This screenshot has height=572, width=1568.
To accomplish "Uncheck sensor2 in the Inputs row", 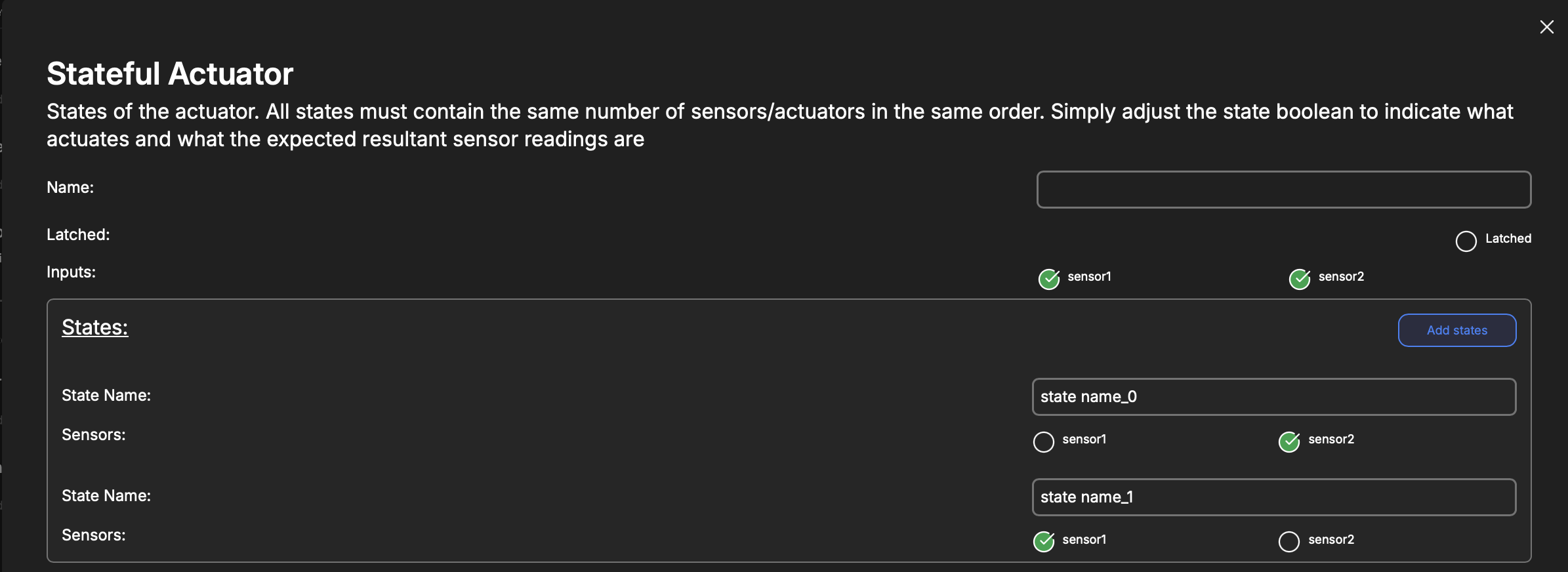I will point(1299,279).
